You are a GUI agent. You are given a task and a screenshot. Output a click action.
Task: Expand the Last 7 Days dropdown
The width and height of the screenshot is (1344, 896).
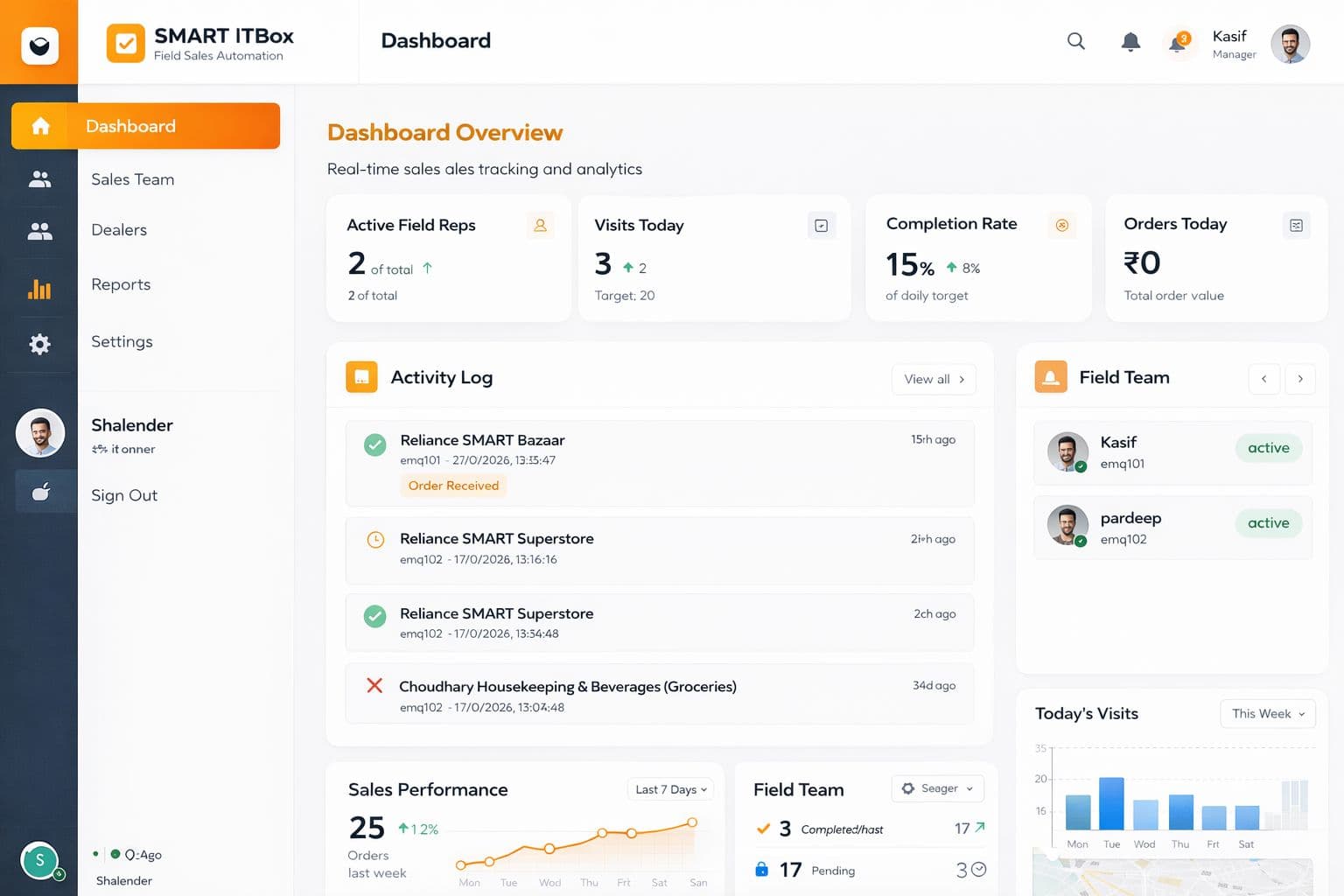click(671, 789)
